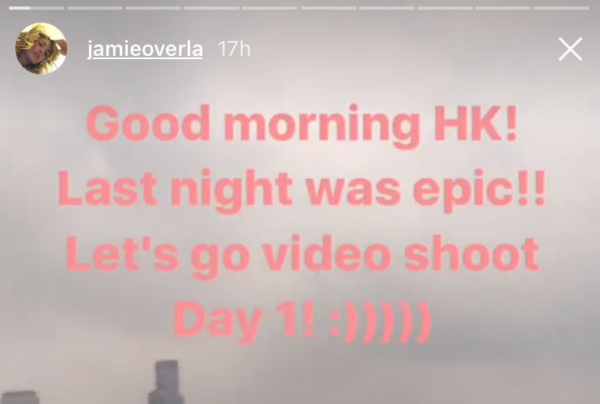Select the first story progress segment

pyautogui.click(x=37, y=8)
